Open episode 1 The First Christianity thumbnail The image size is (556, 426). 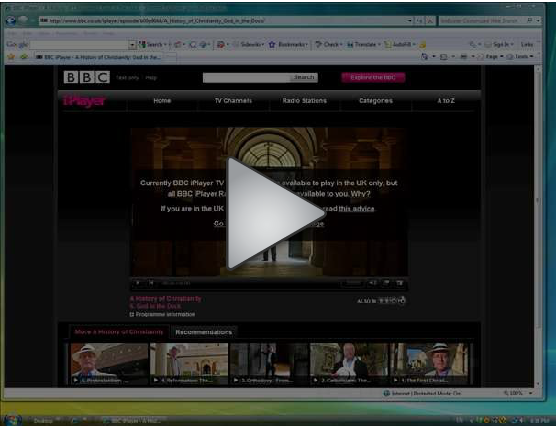(x=429, y=364)
